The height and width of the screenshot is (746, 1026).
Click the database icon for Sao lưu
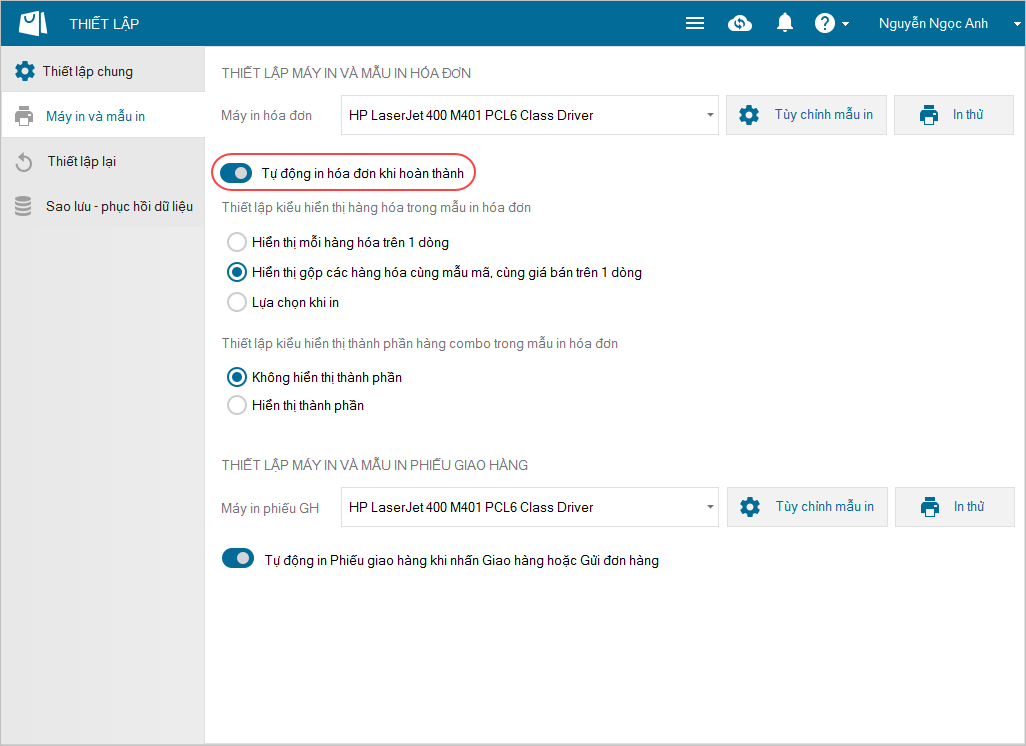(x=23, y=206)
